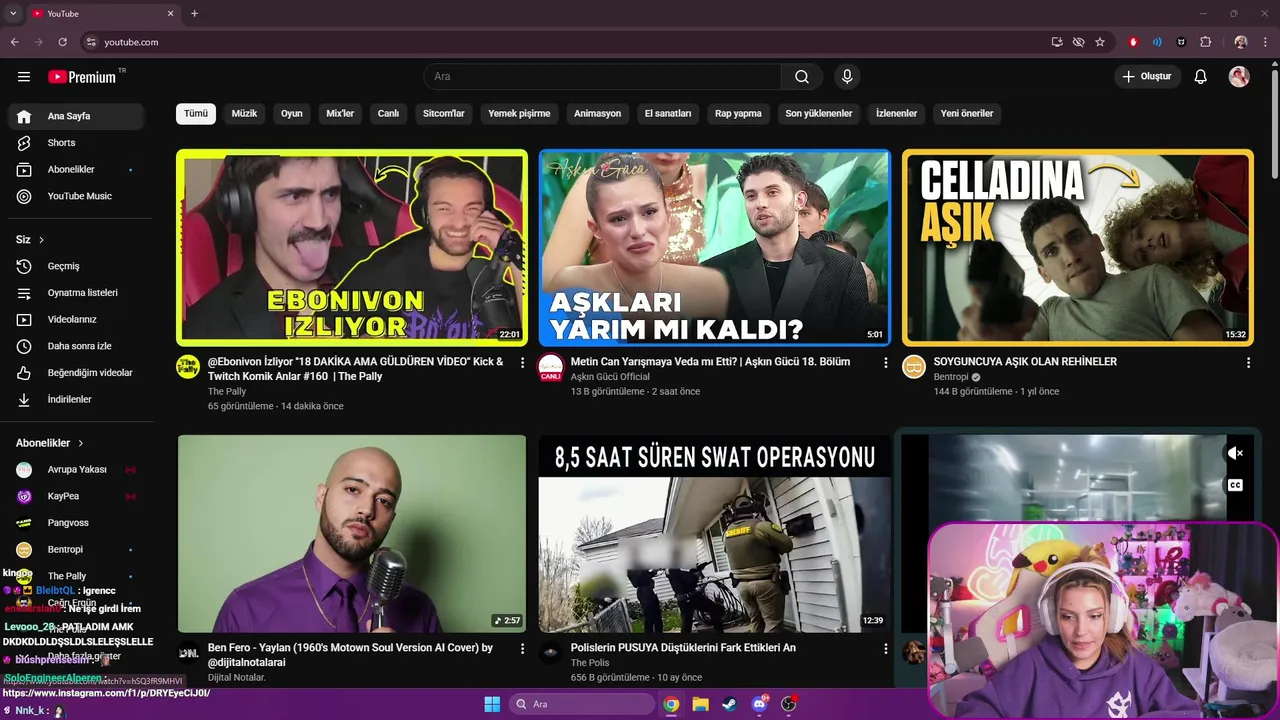This screenshot has width=1280, height=720.
Task: Open more options for Soyguncuya Aşık video
Action: (x=1248, y=363)
